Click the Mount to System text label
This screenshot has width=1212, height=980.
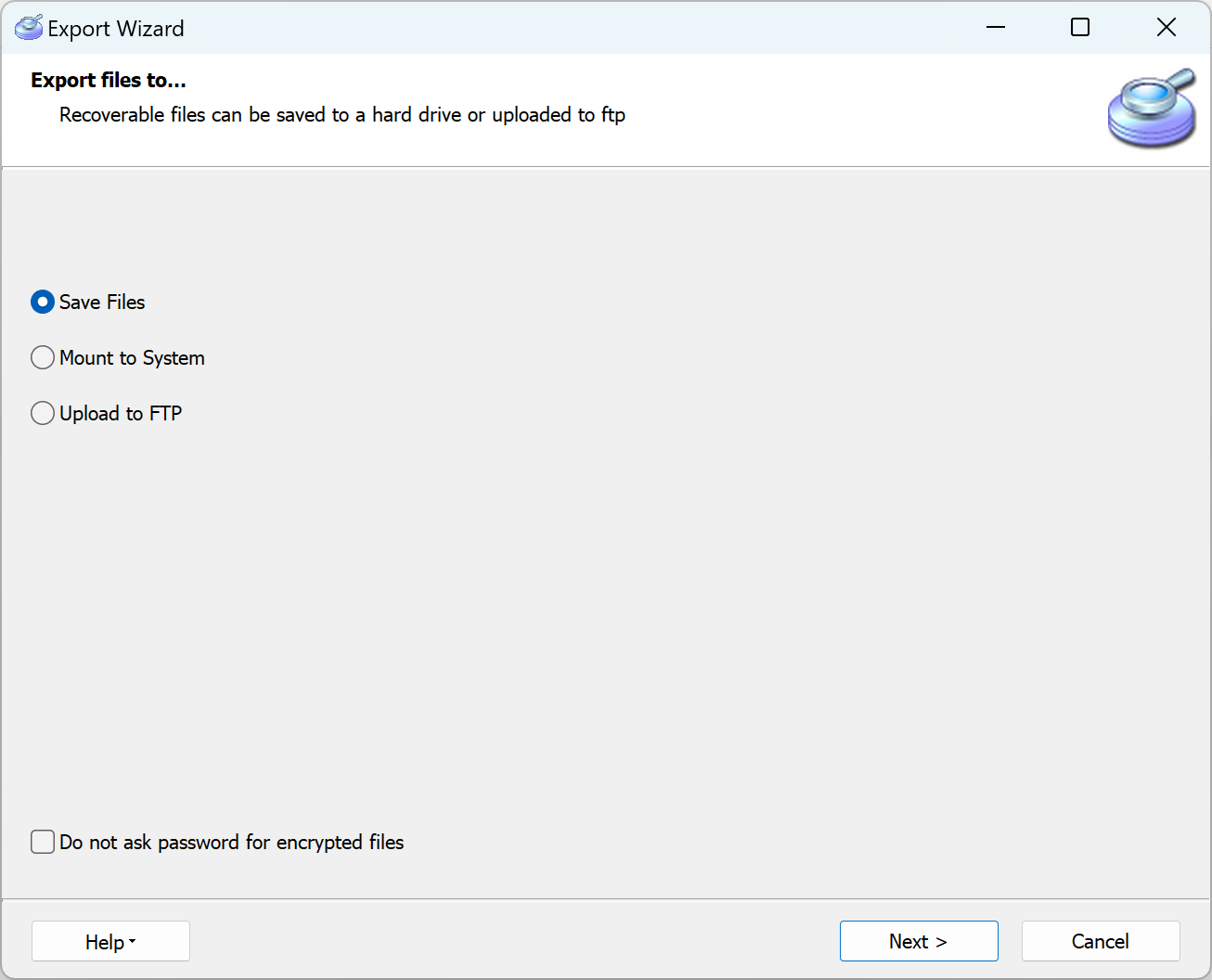[x=132, y=357]
